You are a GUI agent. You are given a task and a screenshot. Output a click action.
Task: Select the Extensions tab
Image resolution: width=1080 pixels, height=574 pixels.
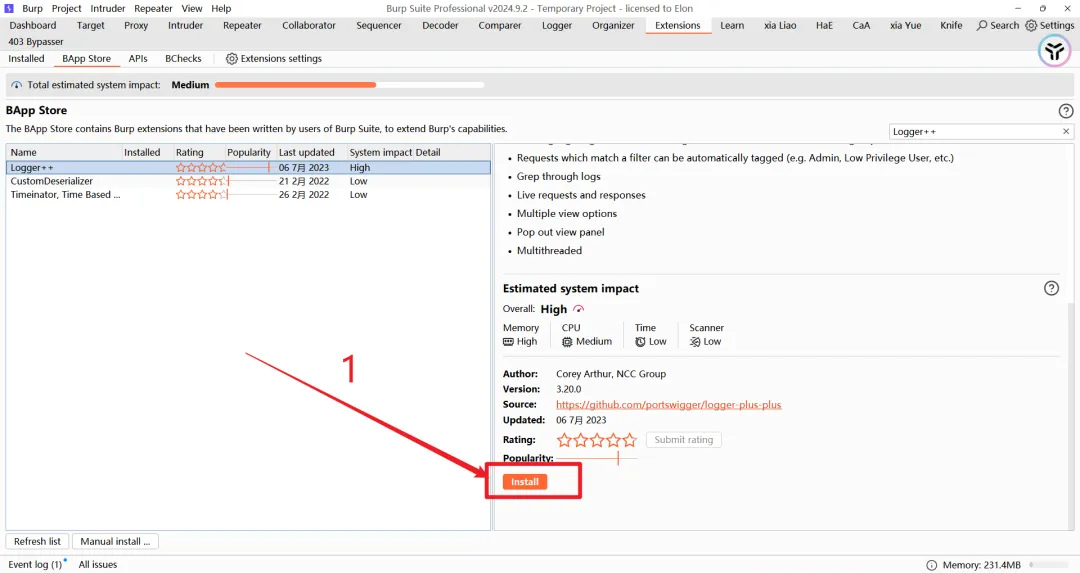point(678,25)
